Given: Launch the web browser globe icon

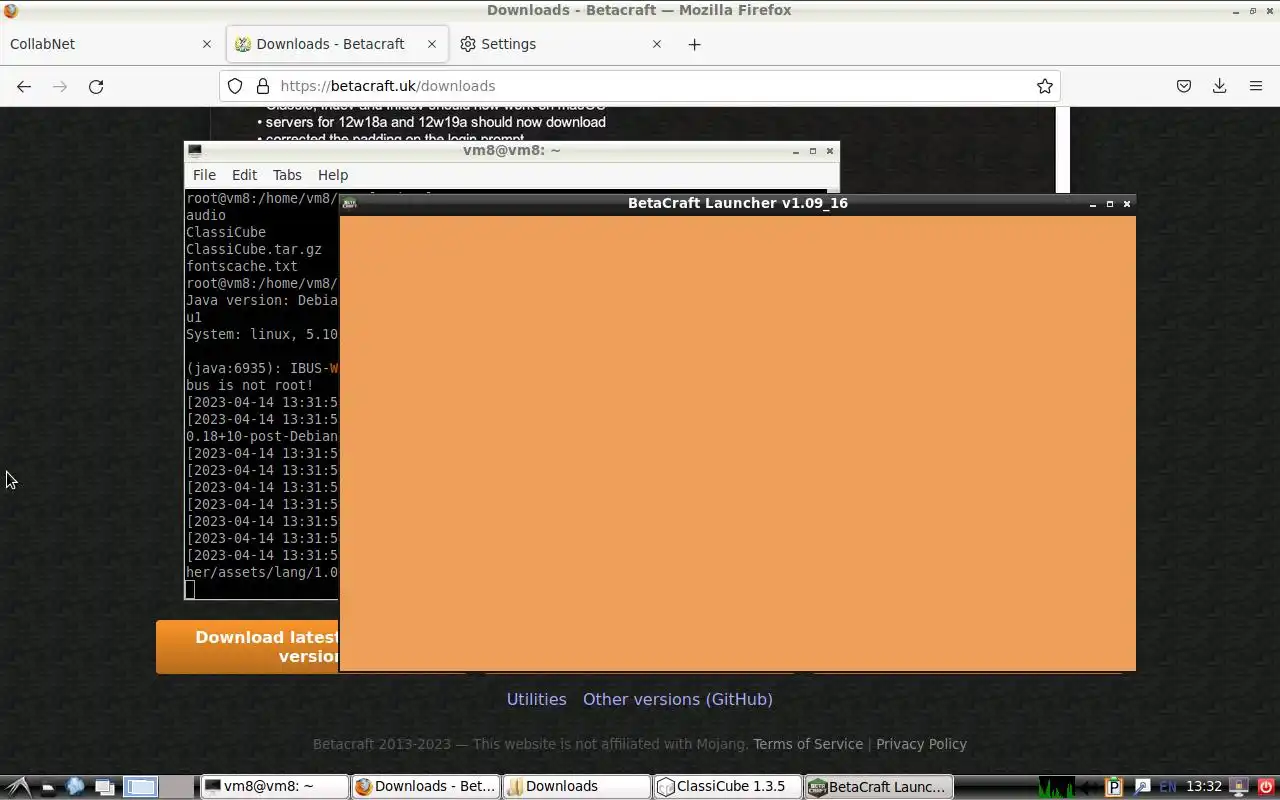Looking at the screenshot, I should (x=75, y=787).
